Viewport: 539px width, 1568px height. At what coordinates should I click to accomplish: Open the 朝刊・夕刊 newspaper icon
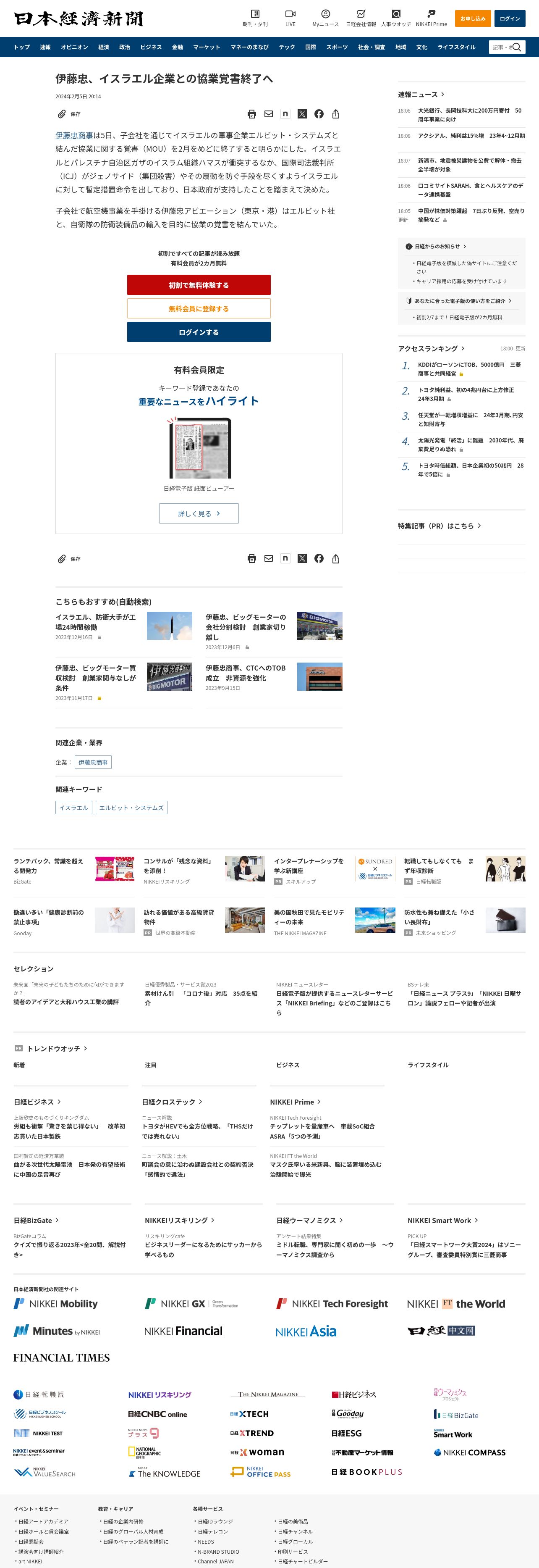coord(255,14)
